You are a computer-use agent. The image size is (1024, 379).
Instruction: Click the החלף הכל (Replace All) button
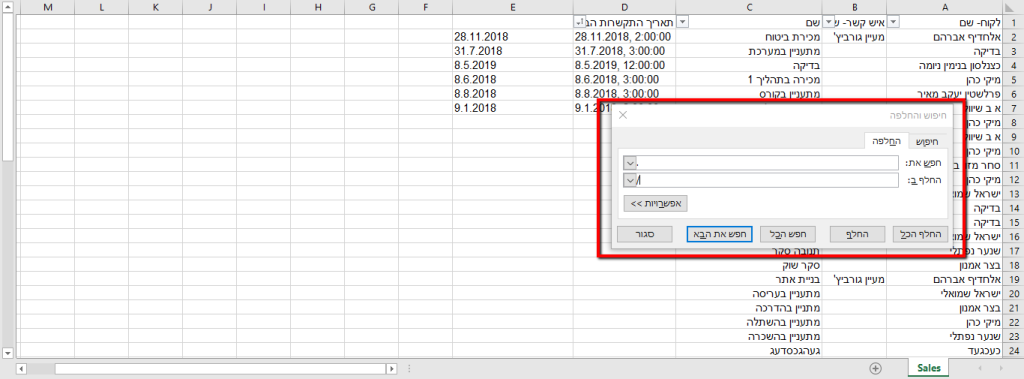click(920, 233)
